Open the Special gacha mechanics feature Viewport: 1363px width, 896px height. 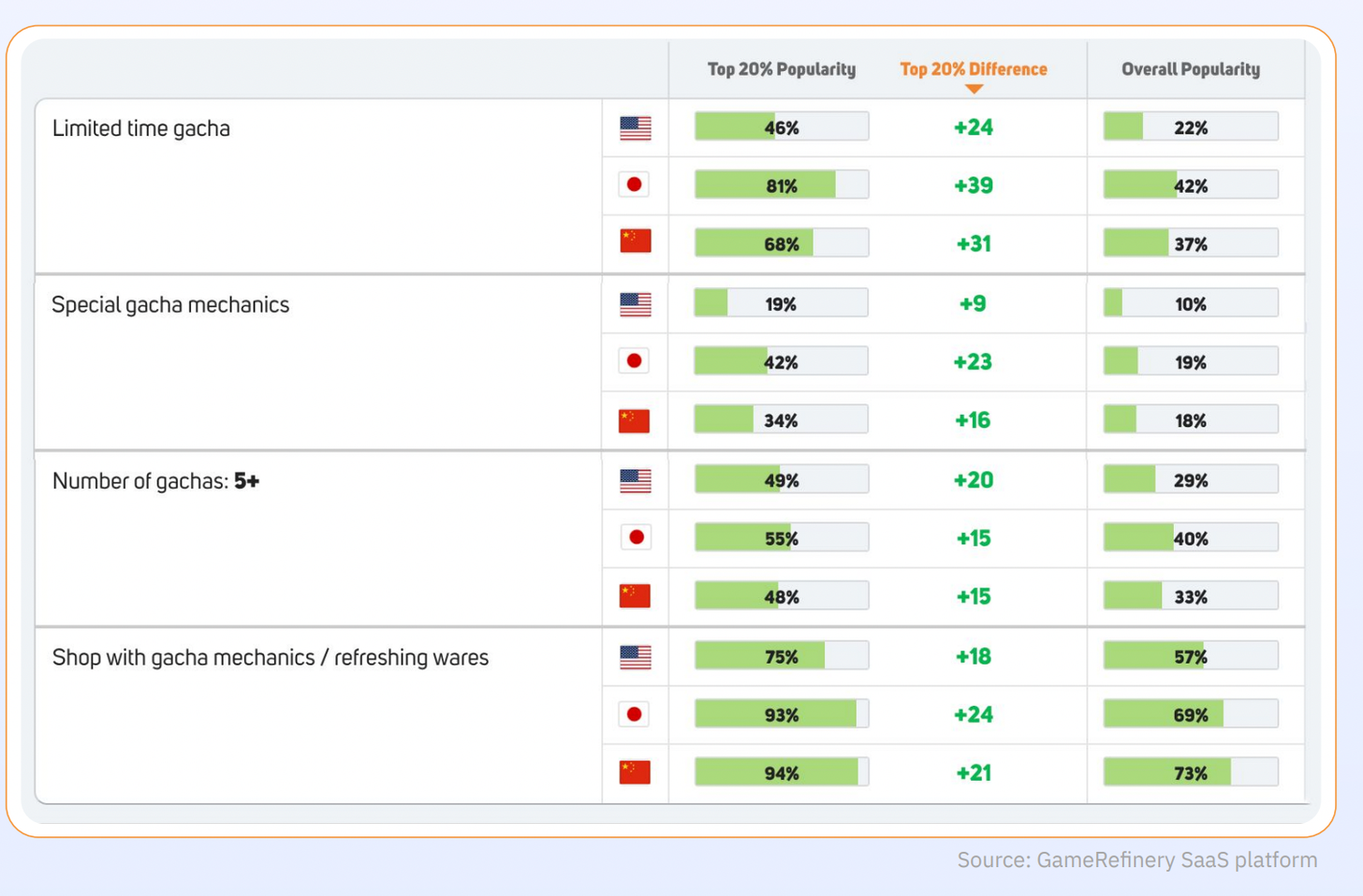pos(170,305)
